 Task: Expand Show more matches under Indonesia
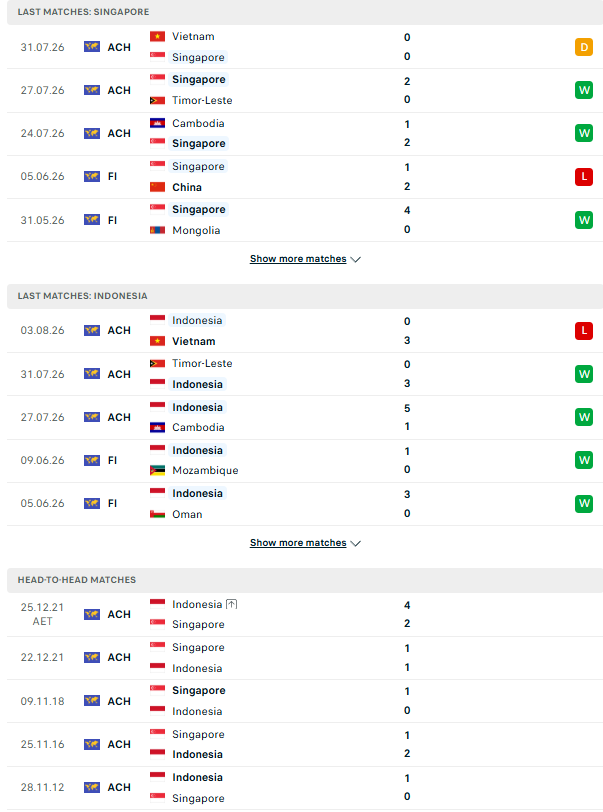298,543
